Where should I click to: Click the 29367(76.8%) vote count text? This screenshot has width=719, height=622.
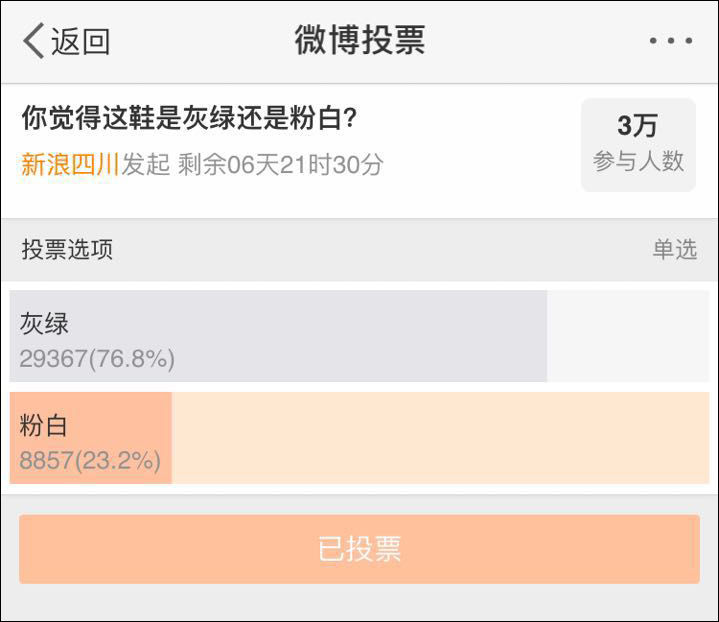(x=97, y=359)
